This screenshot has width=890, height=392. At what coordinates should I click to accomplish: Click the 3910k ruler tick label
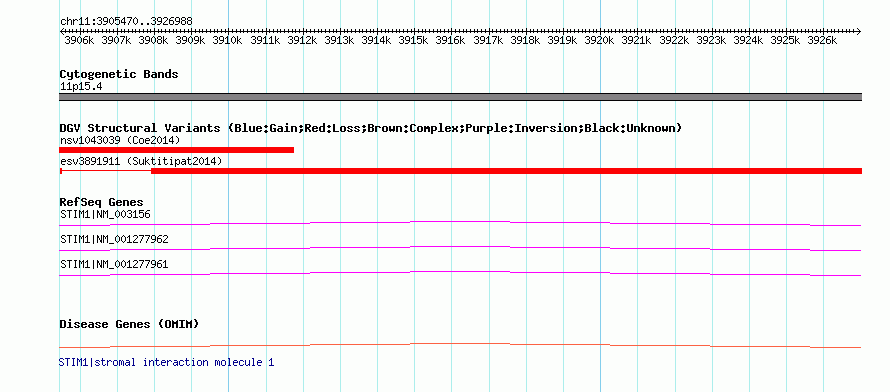point(229,40)
